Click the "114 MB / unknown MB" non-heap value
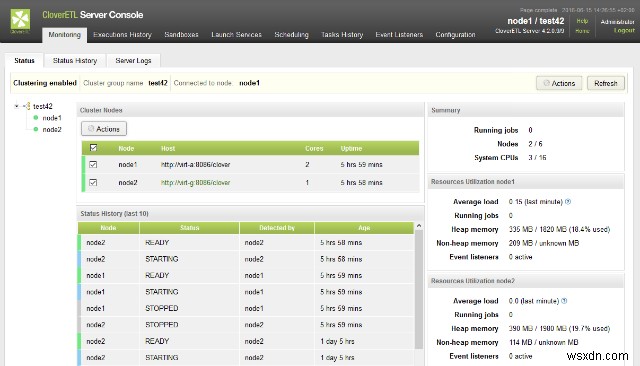 point(544,342)
